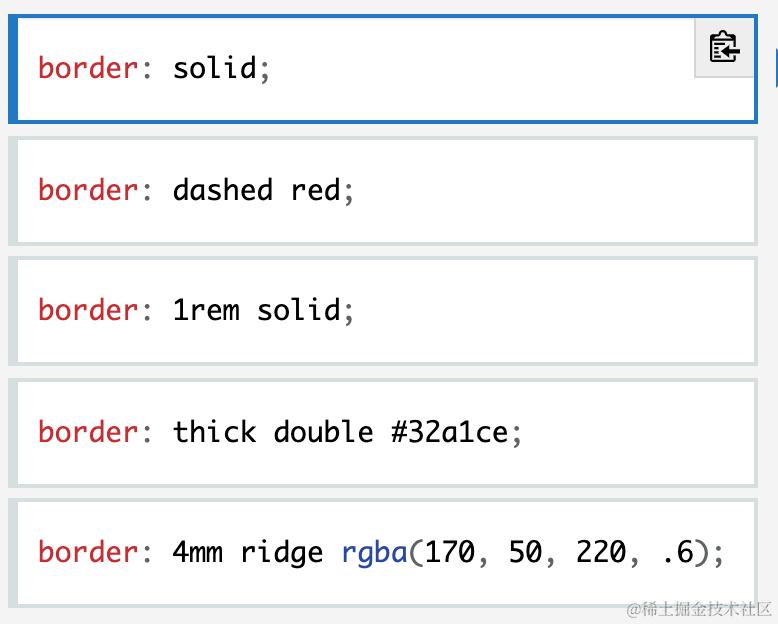This screenshot has width=778, height=624.
Task: Select the thick double #32a1ce example
Action: (383, 433)
